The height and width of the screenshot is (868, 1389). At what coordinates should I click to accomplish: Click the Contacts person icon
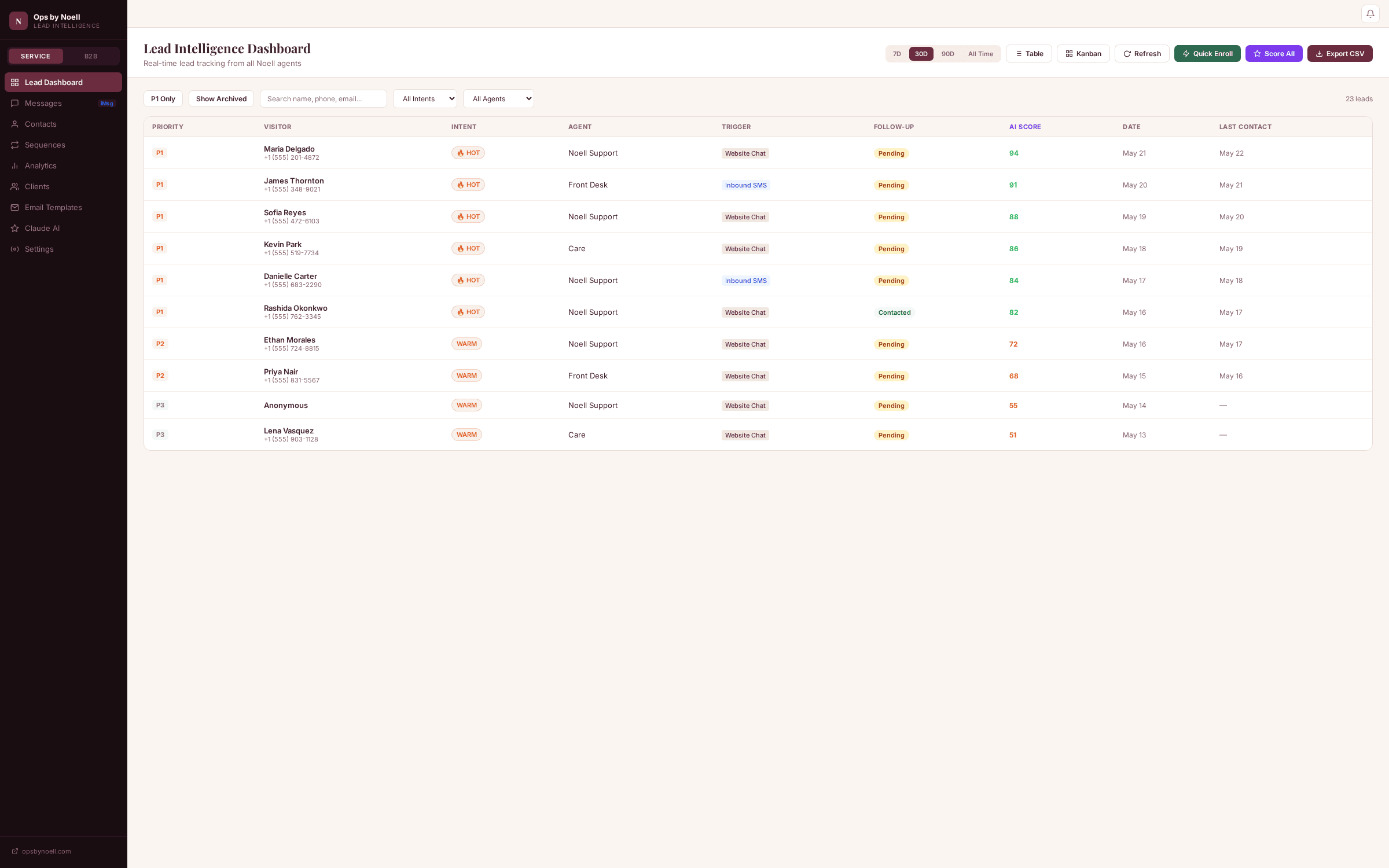point(15,124)
